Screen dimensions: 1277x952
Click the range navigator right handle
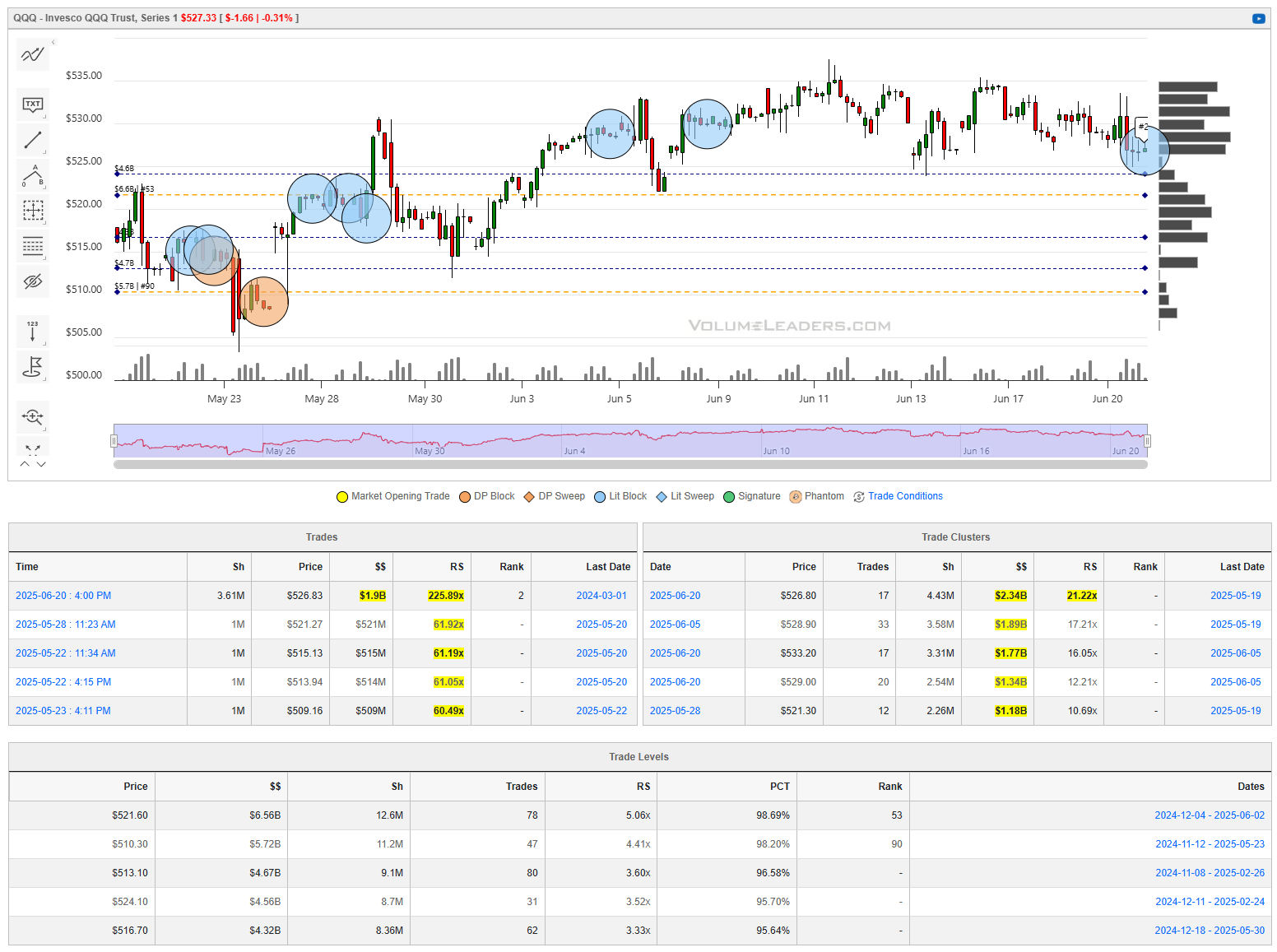pyautogui.click(x=1147, y=441)
